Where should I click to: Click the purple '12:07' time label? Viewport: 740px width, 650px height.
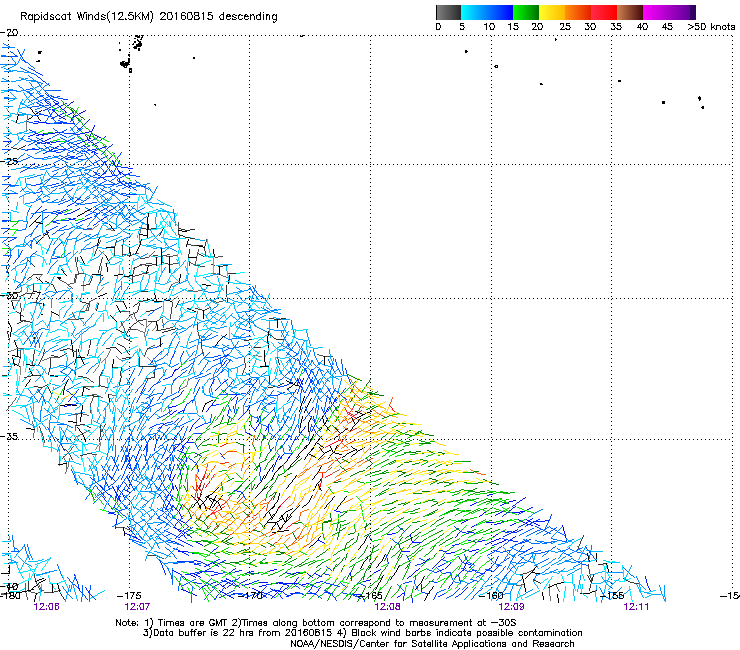click(137, 607)
